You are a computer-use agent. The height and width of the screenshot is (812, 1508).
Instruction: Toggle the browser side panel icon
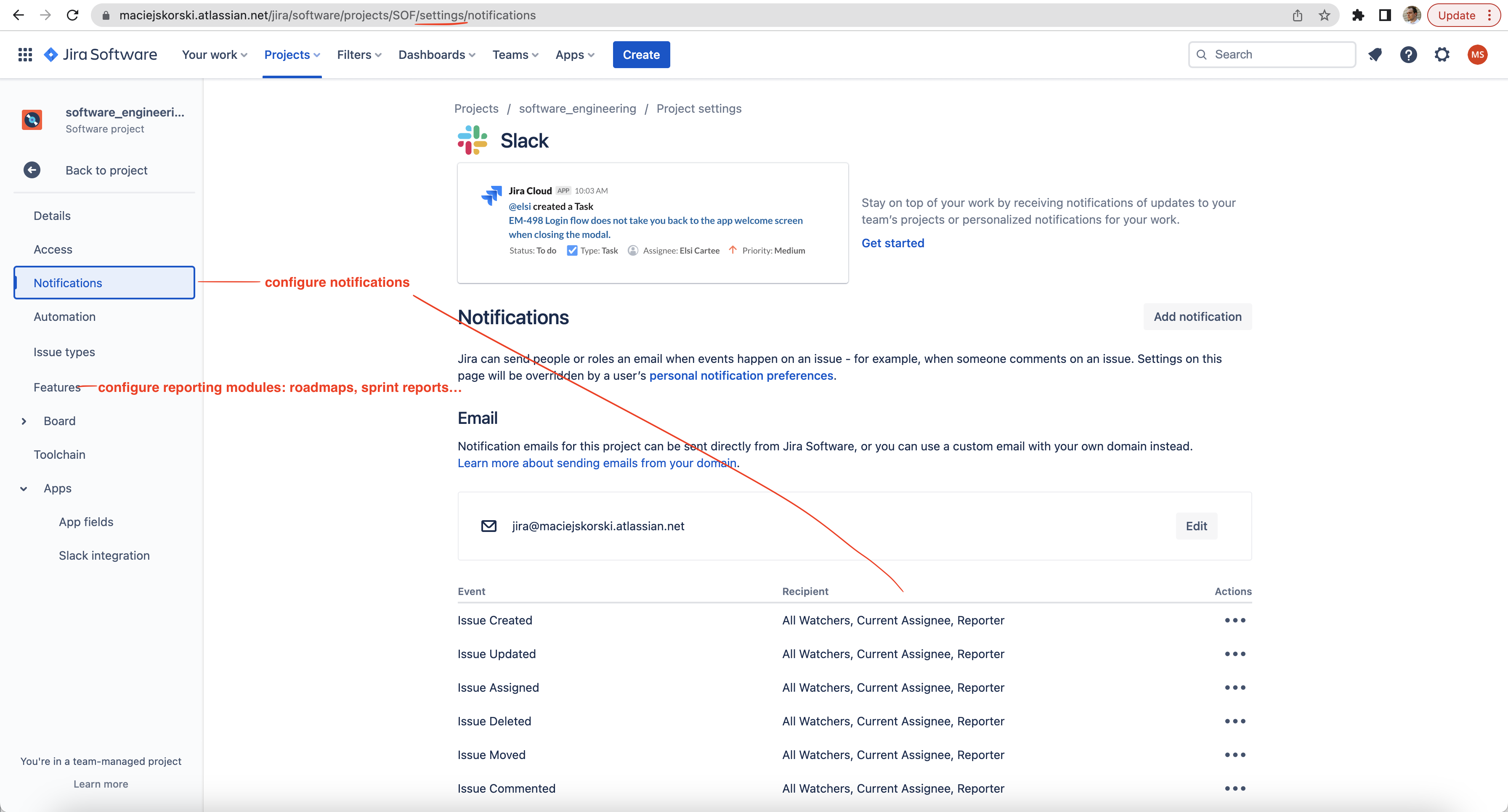tap(1384, 15)
